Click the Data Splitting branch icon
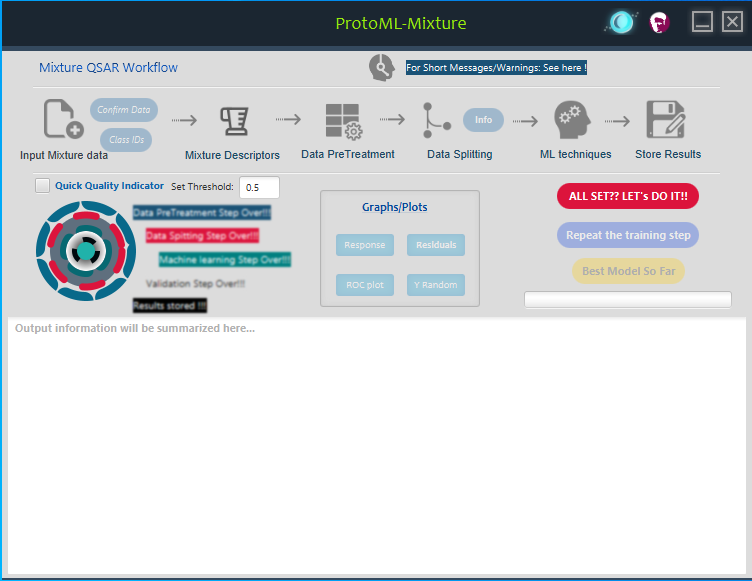The height and width of the screenshot is (581, 752). point(436,120)
